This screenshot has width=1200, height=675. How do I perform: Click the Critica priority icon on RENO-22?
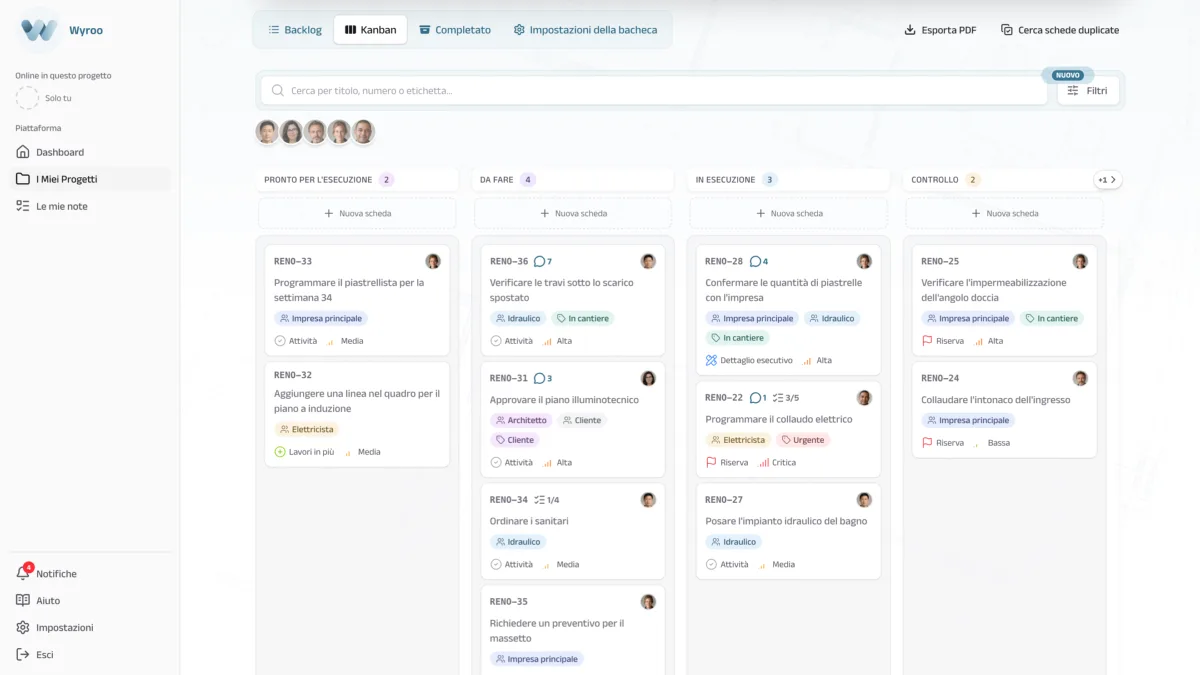(764, 463)
